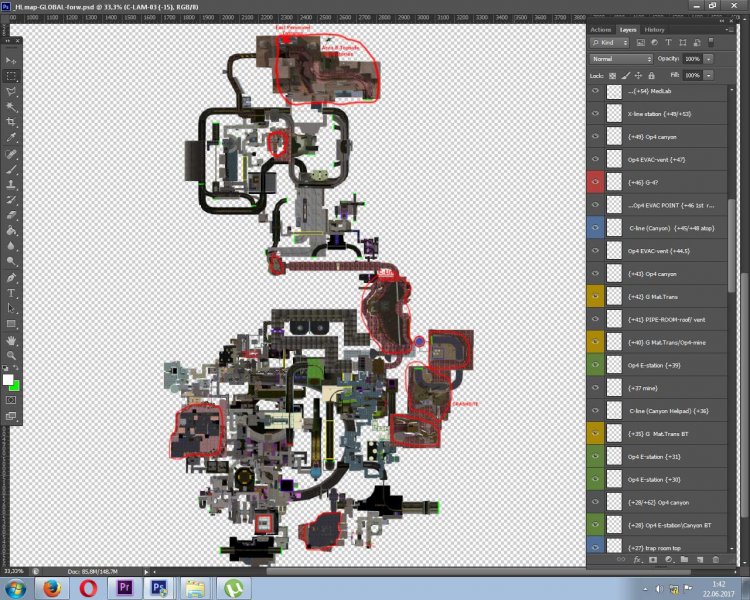
Task: Select the Path Selection tool
Action: coord(11,308)
